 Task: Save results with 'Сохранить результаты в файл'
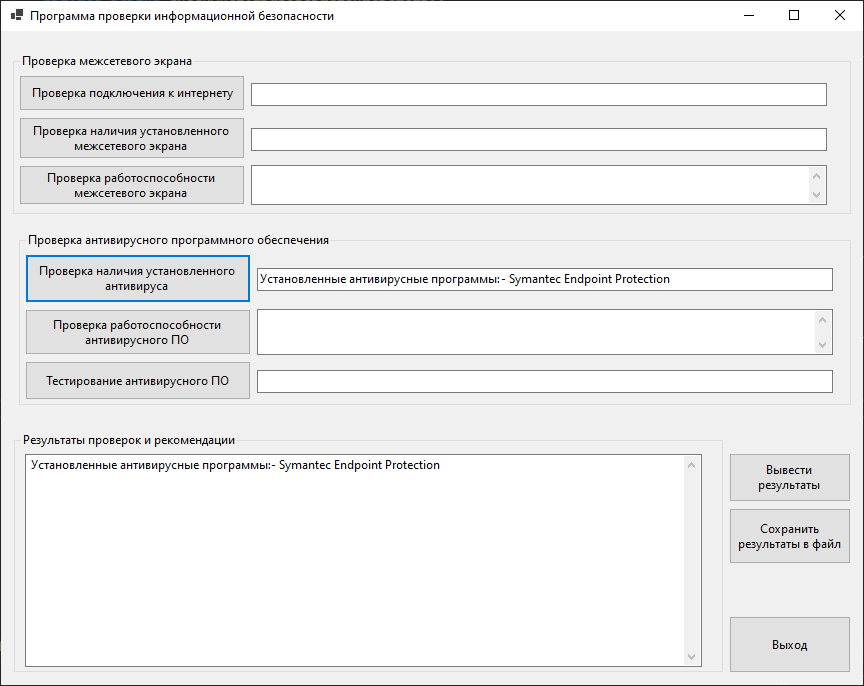pyautogui.click(x=790, y=536)
